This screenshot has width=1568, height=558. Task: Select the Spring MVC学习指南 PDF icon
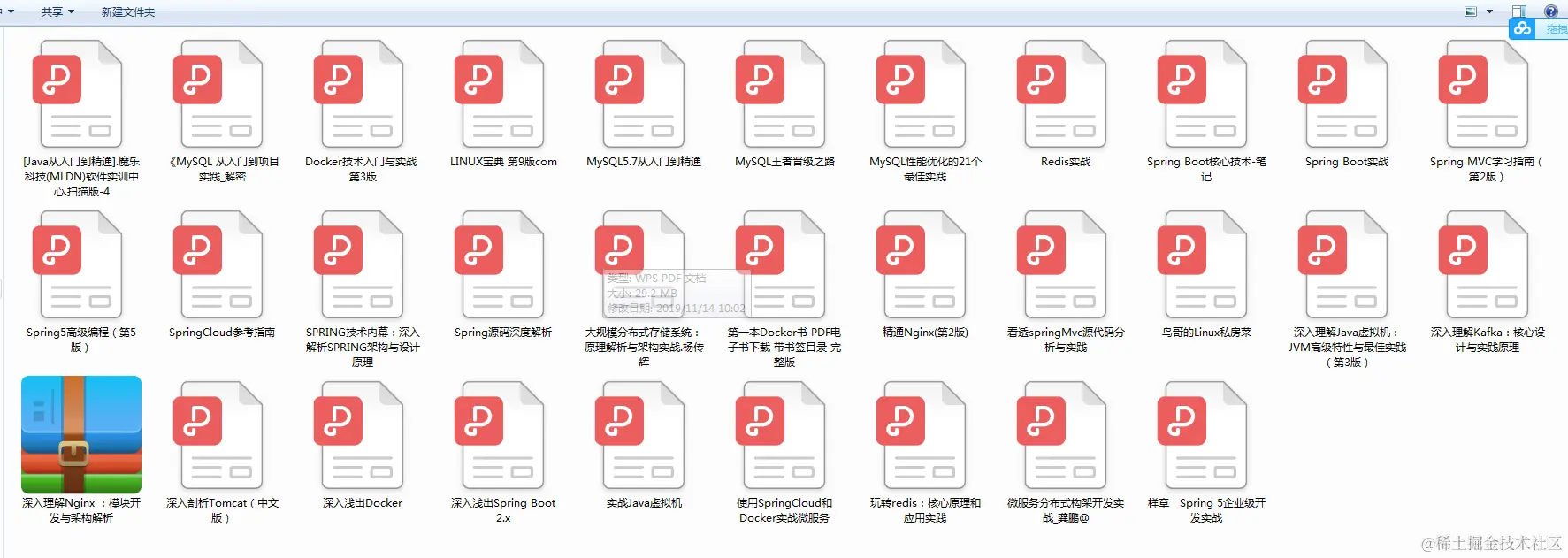[1483, 94]
